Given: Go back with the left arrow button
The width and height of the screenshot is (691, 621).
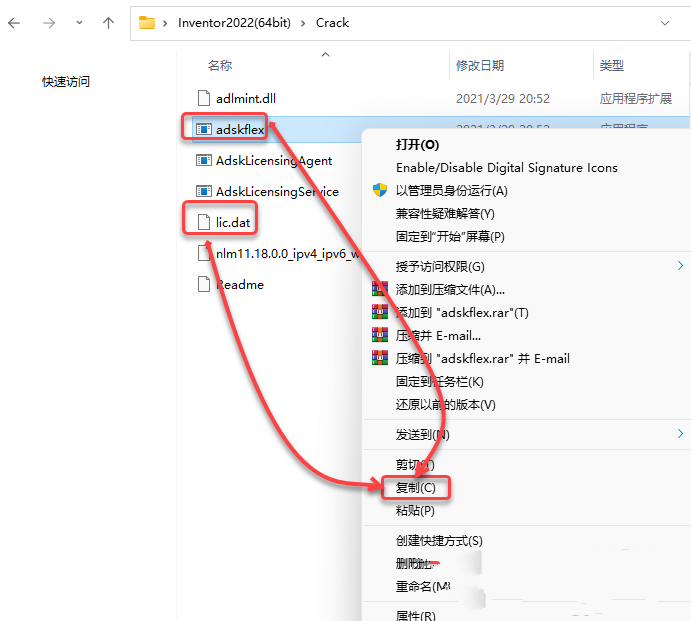Looking at the screenshot, I should pos(14,23).
